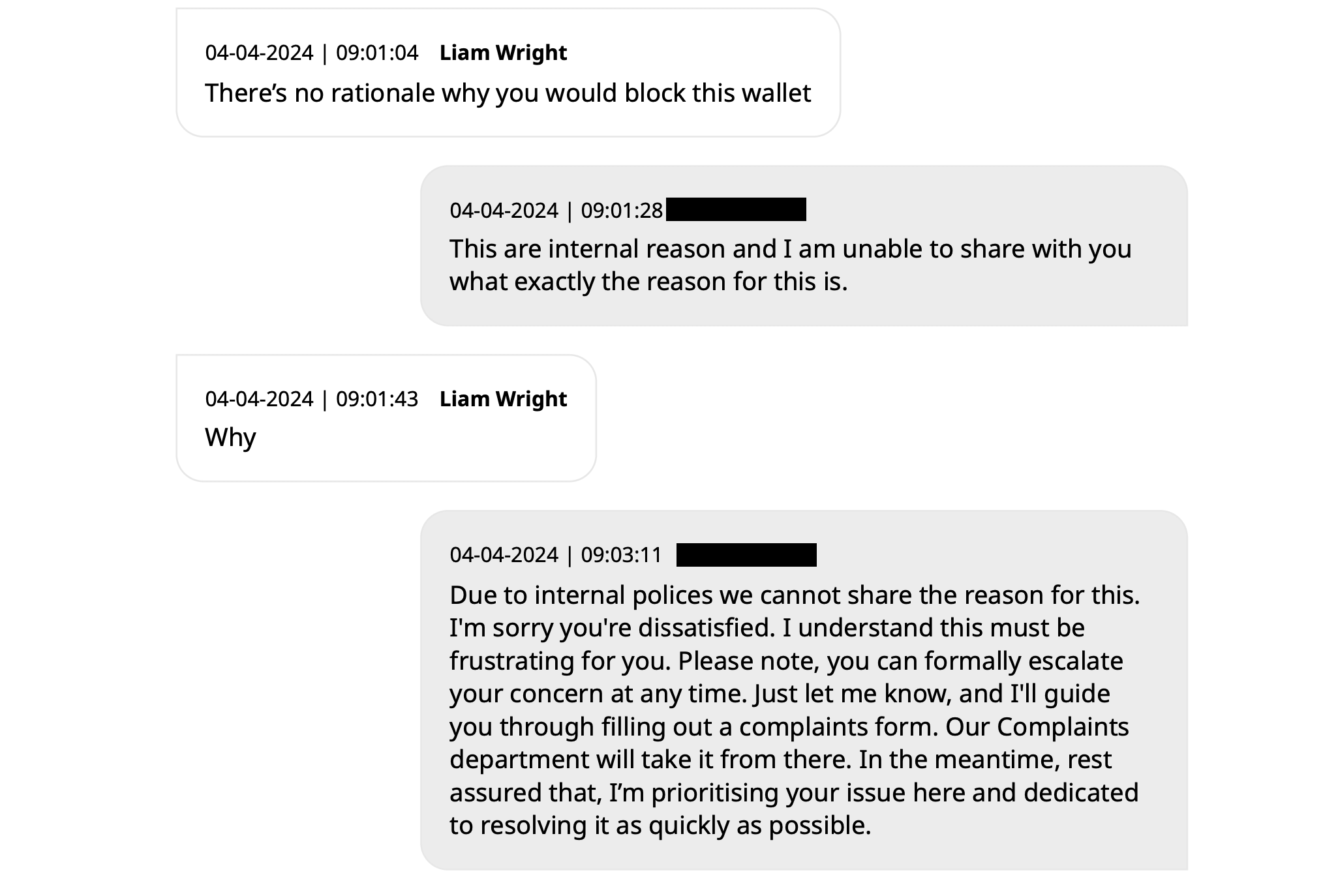This screenshot has height=896, width=1323.
Task: Click 'I'm sorry you're dissatisfied' text
Action: (x=612, y=627)
